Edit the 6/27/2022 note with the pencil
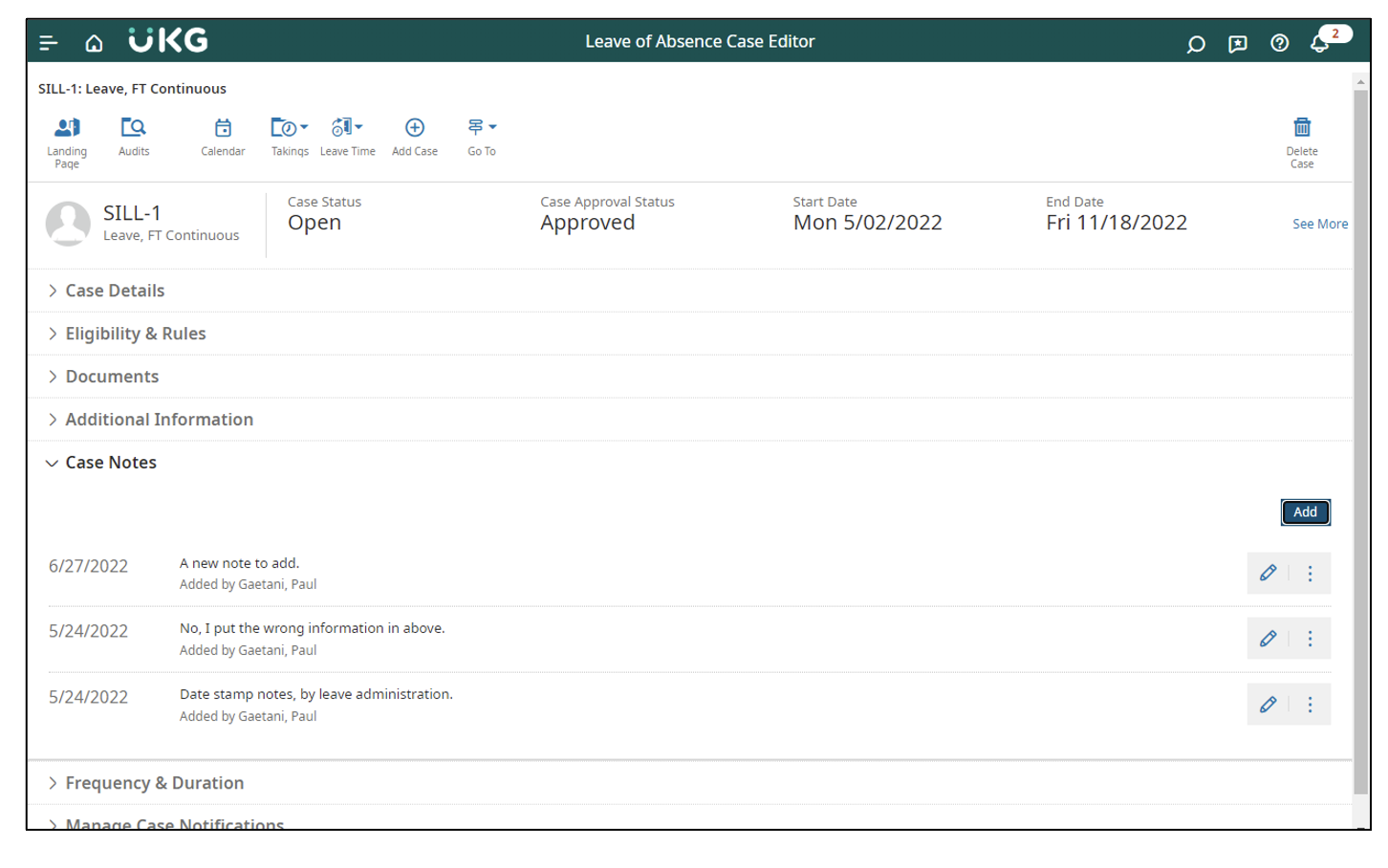Viewport: 1388px width, 868px height. point(1269,573)
